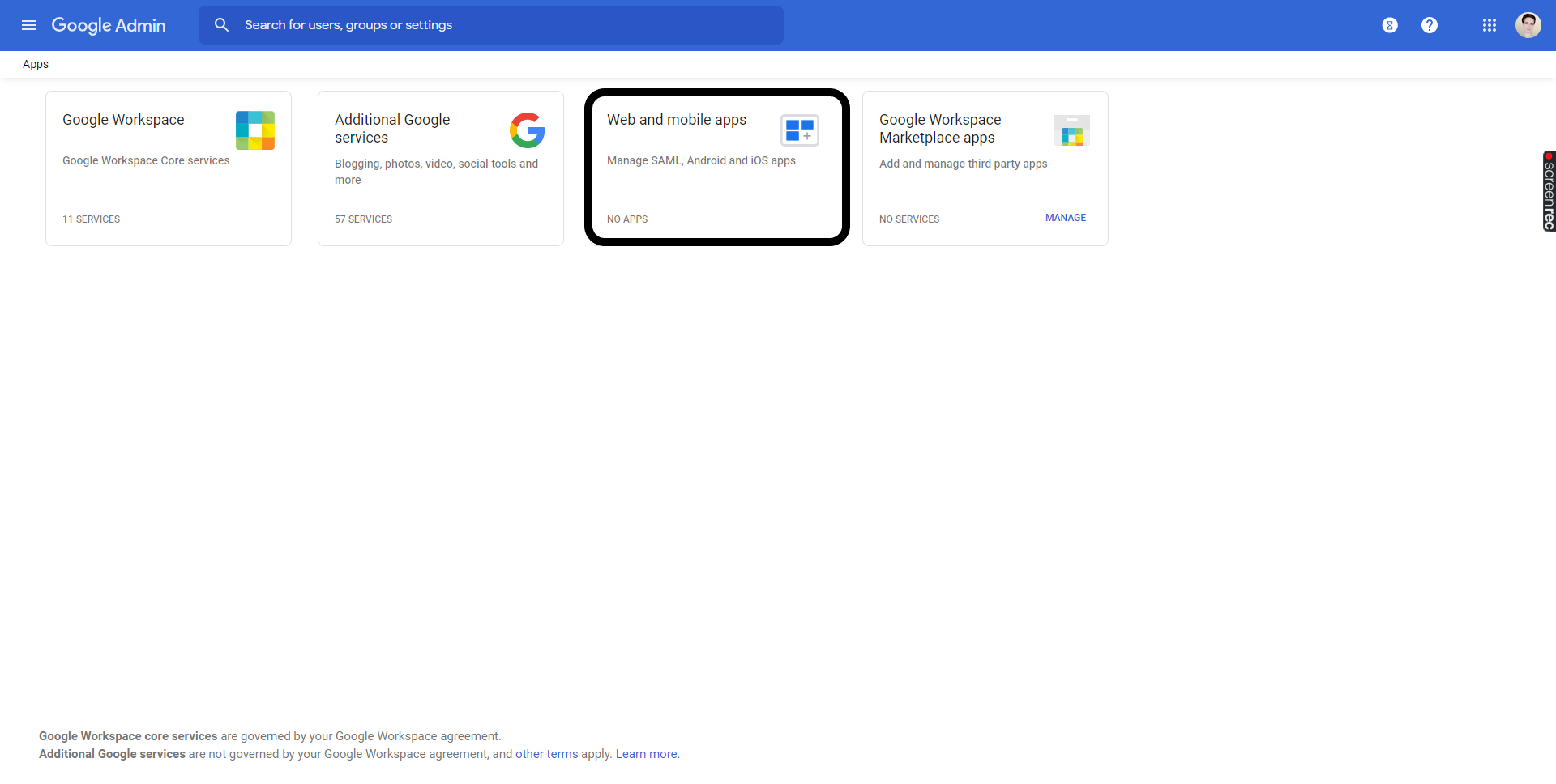Click the search magnifier icon

tap(221, 25)
